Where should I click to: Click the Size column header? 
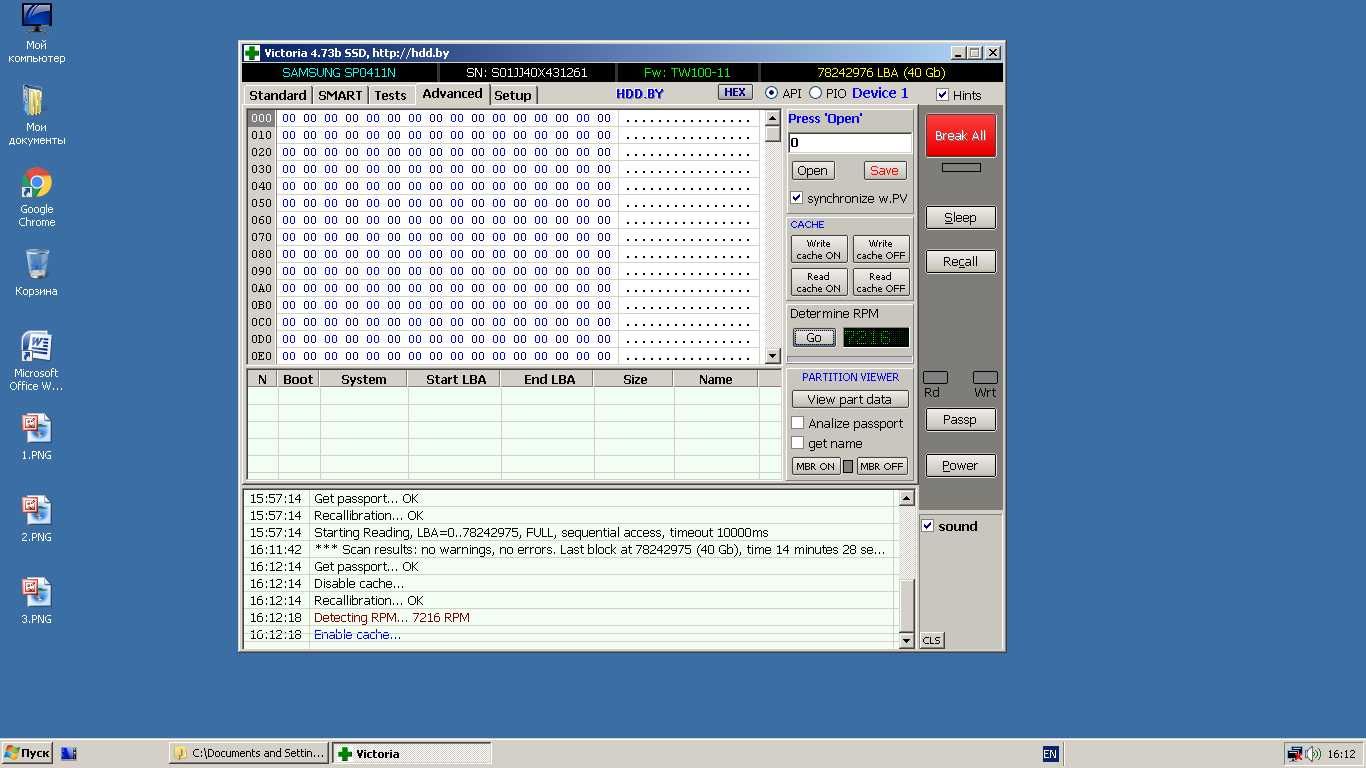click(x=634, y=379)
